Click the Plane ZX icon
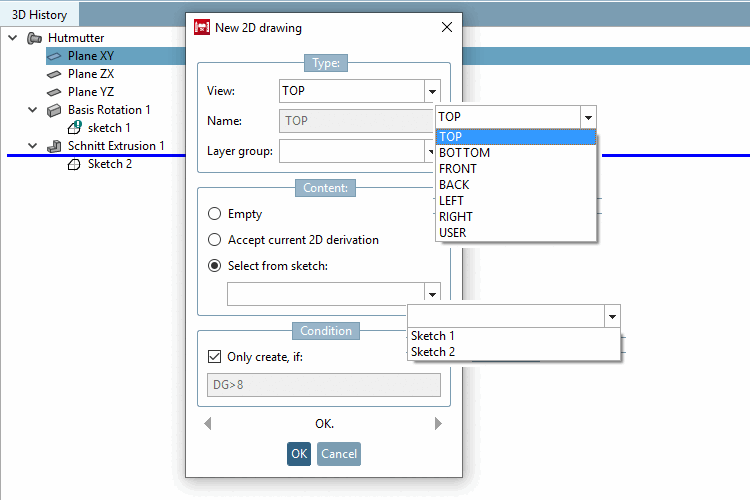 click(54, 74)
